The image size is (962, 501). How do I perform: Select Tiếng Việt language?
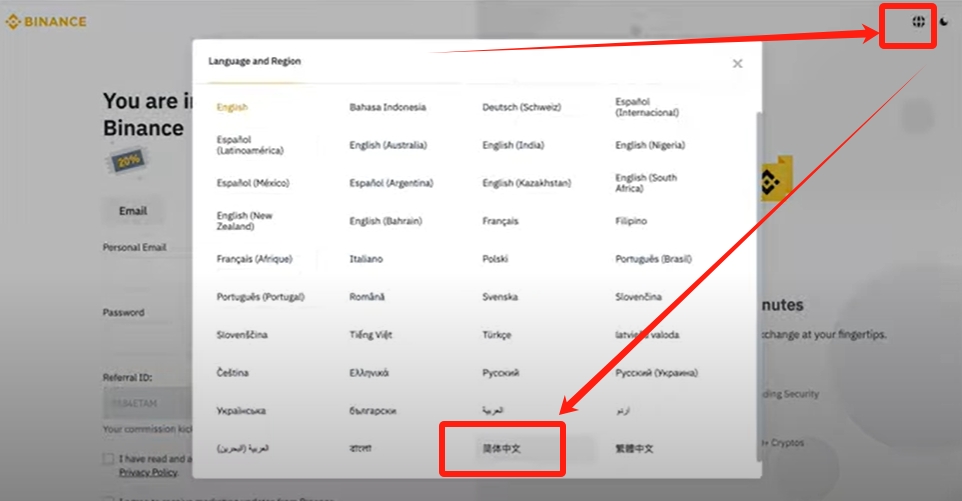tap(371, 335)
